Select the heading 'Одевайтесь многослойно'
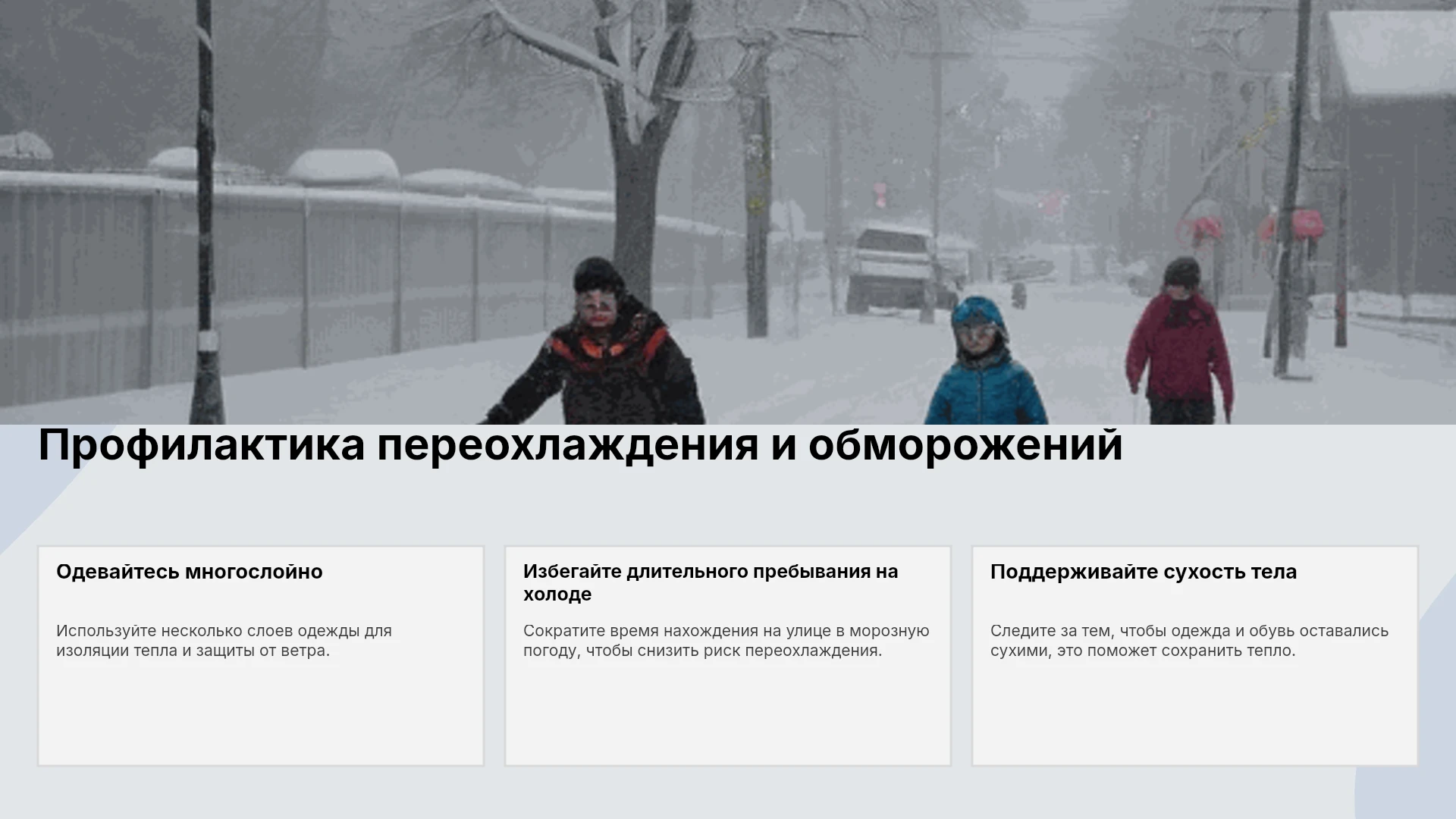The height and width of the screenshot is (819, 1456). point(190,572)
